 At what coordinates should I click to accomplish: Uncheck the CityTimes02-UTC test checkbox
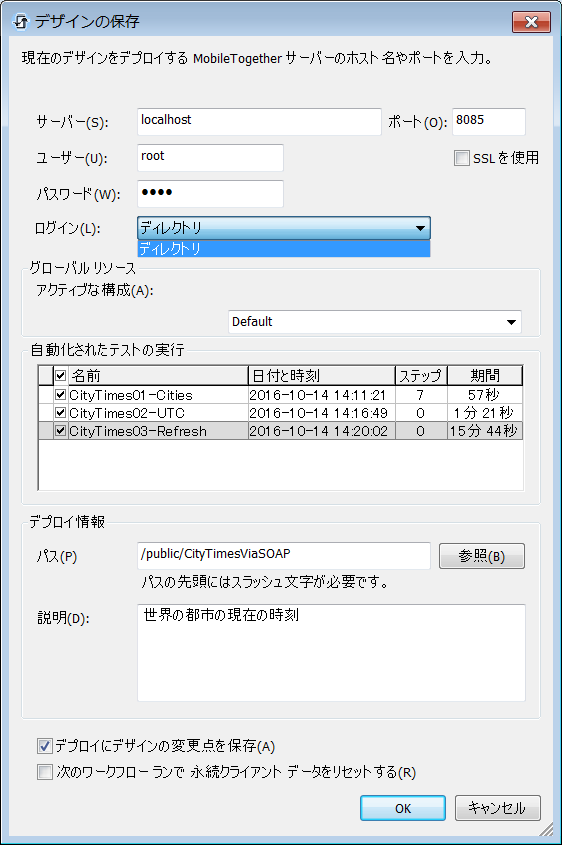tap(60, 413)
